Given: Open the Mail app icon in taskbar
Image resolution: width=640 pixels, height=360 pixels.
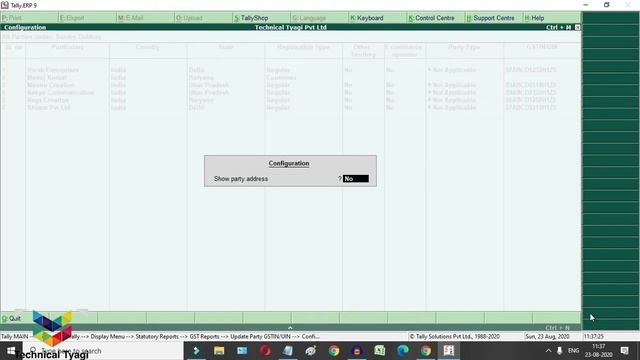Looking at the screenshot, I should coord(242,351).
